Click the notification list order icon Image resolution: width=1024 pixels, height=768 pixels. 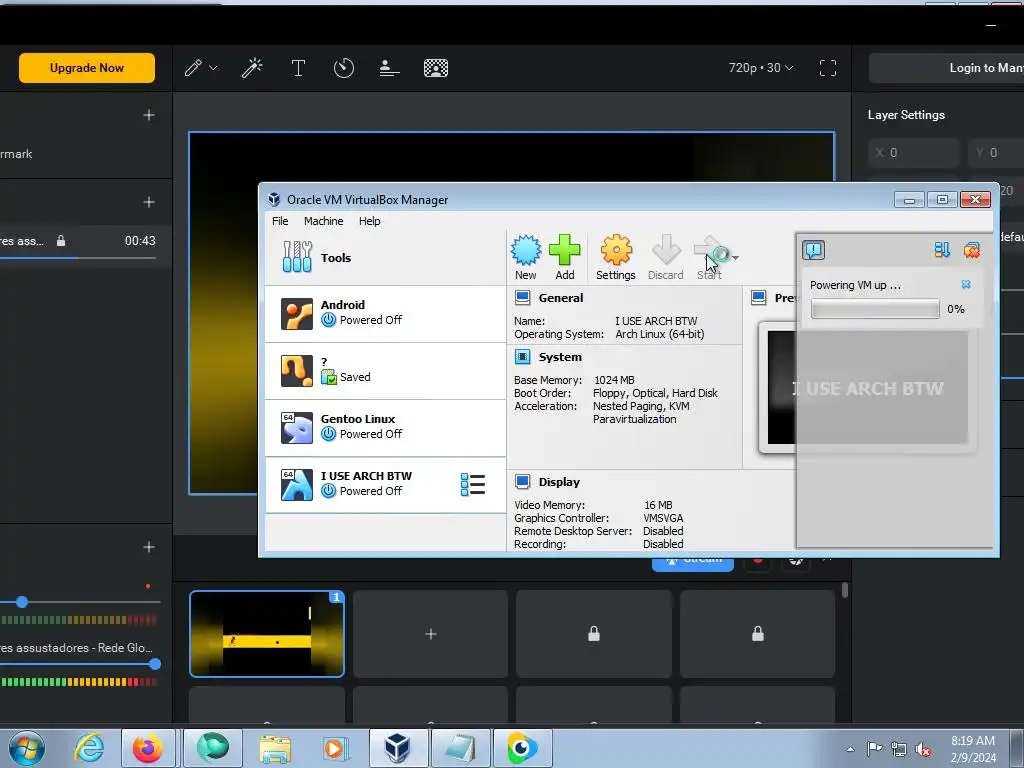point(942,250)
